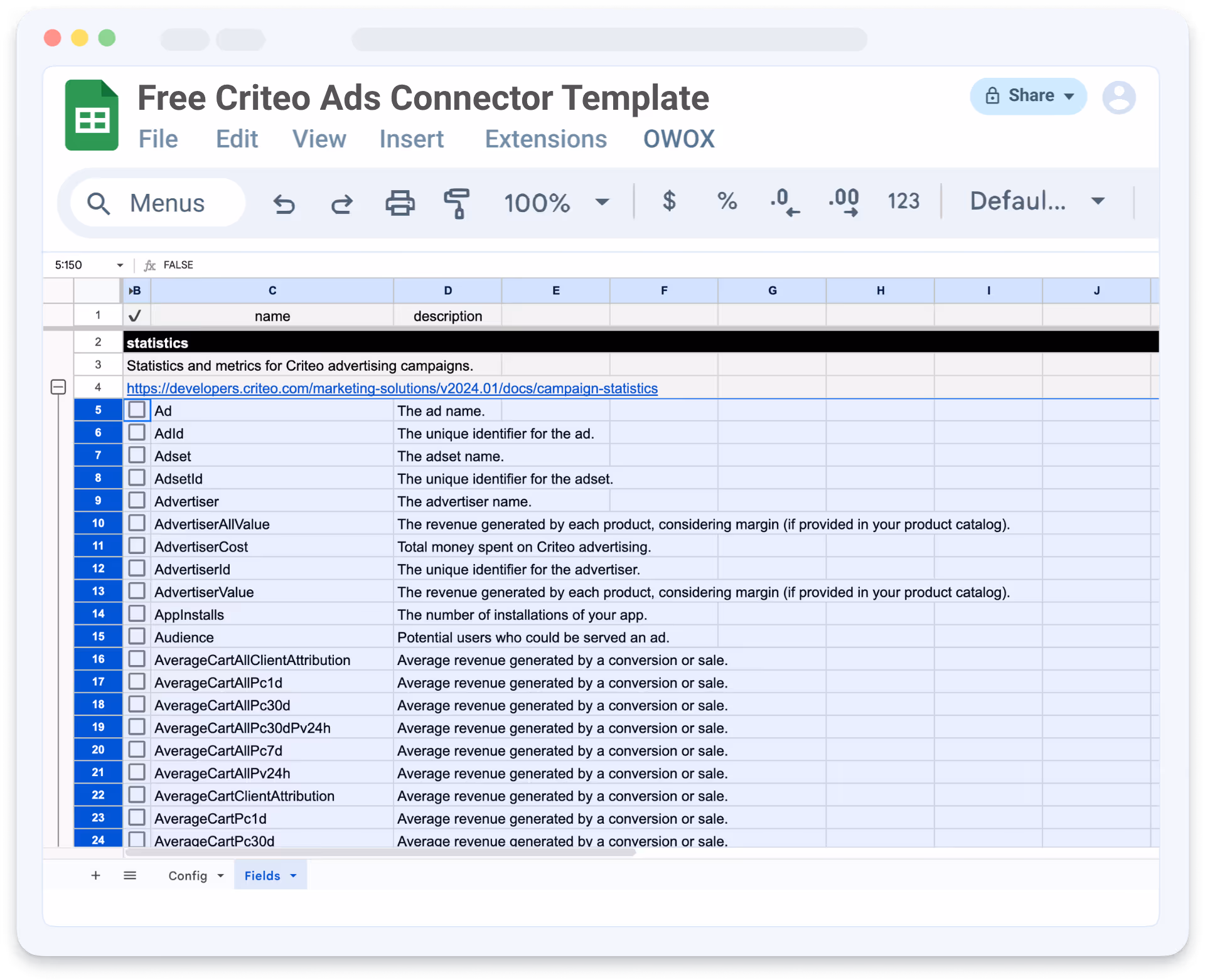Enable the AdvertiserCost checkbox

[137, 546]
